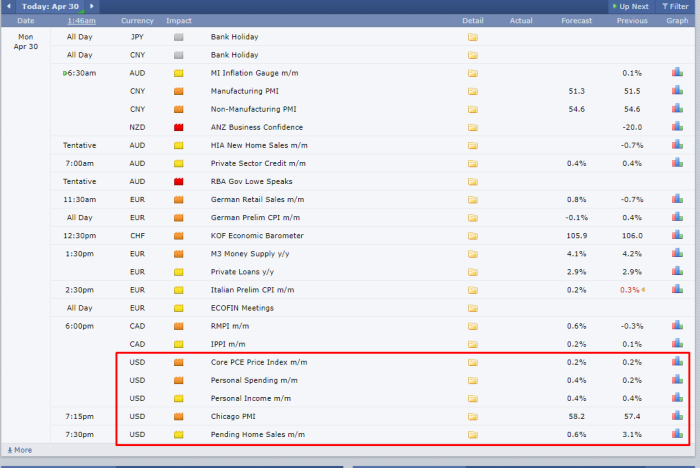Select the IPPI m/m event
The width and height of the screenshot is (700, 468).
228,344
